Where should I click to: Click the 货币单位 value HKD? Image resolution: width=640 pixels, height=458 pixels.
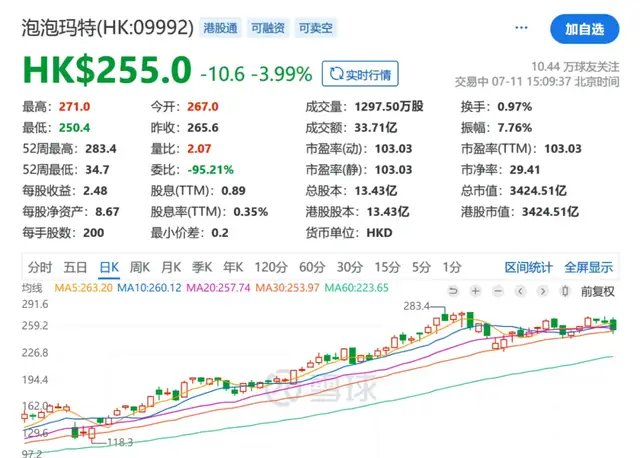(379, 233)
